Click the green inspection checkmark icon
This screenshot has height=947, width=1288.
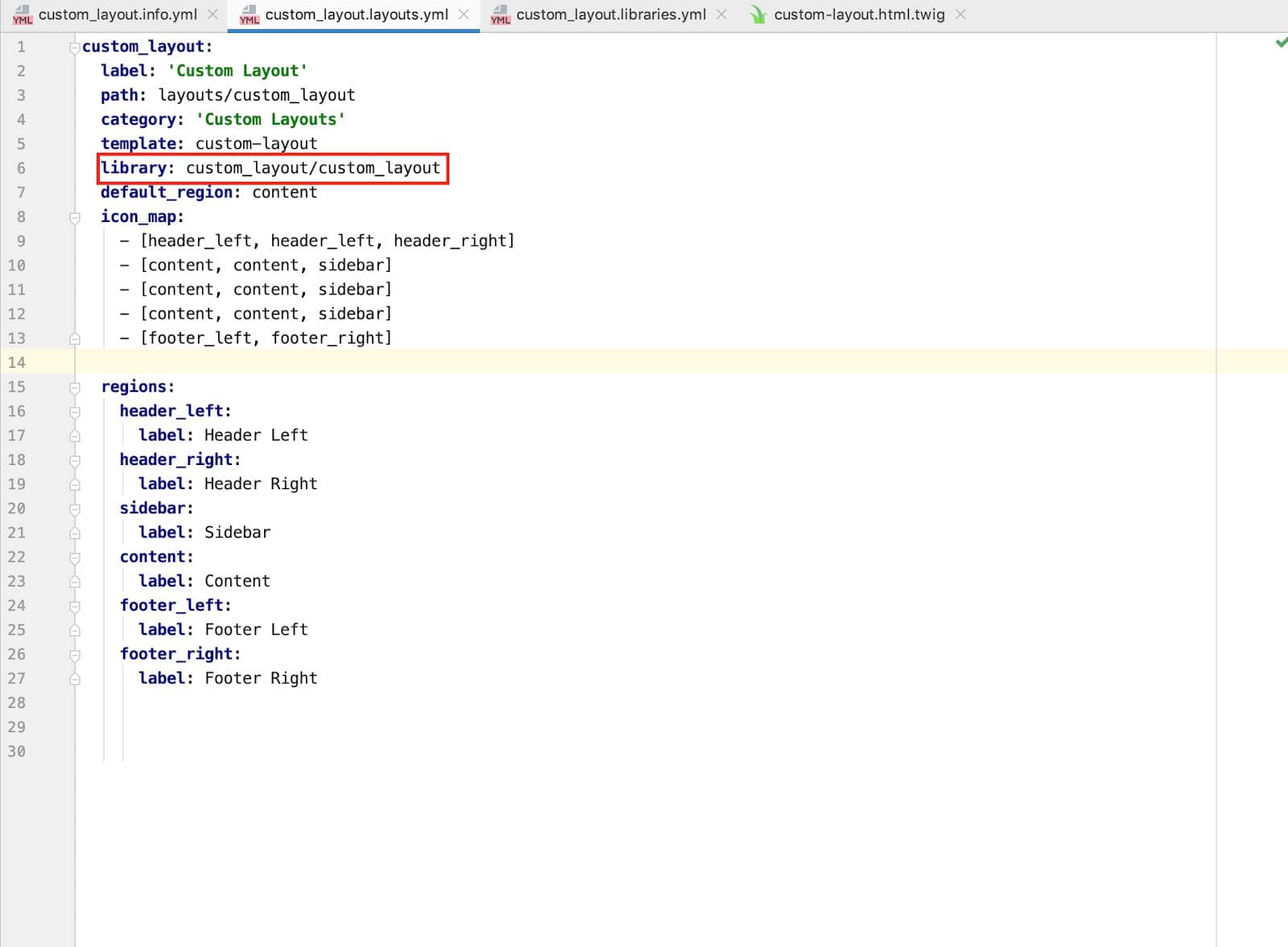point(1281,43)
